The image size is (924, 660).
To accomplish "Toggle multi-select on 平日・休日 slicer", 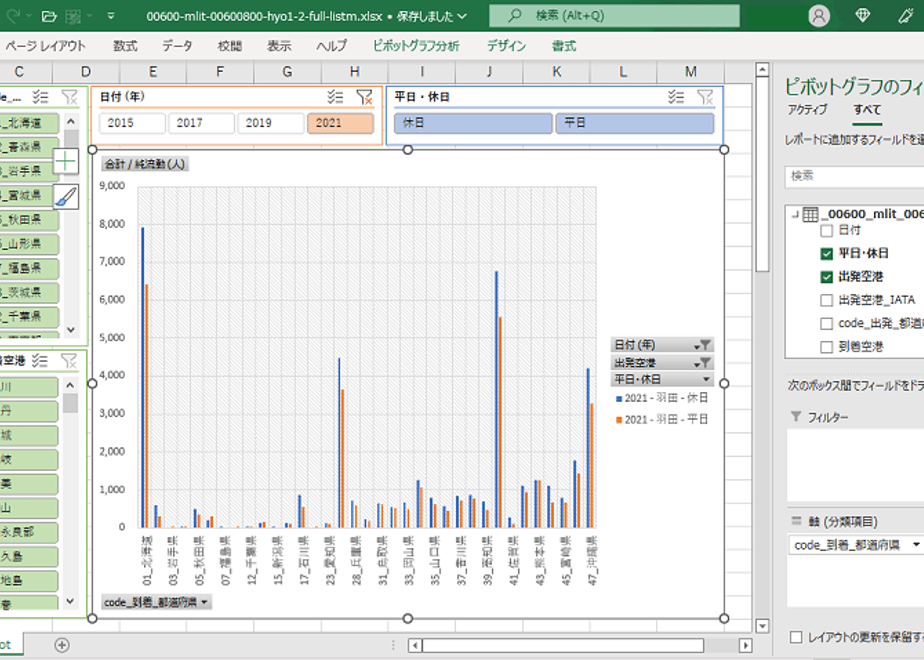I will [676, 97].
